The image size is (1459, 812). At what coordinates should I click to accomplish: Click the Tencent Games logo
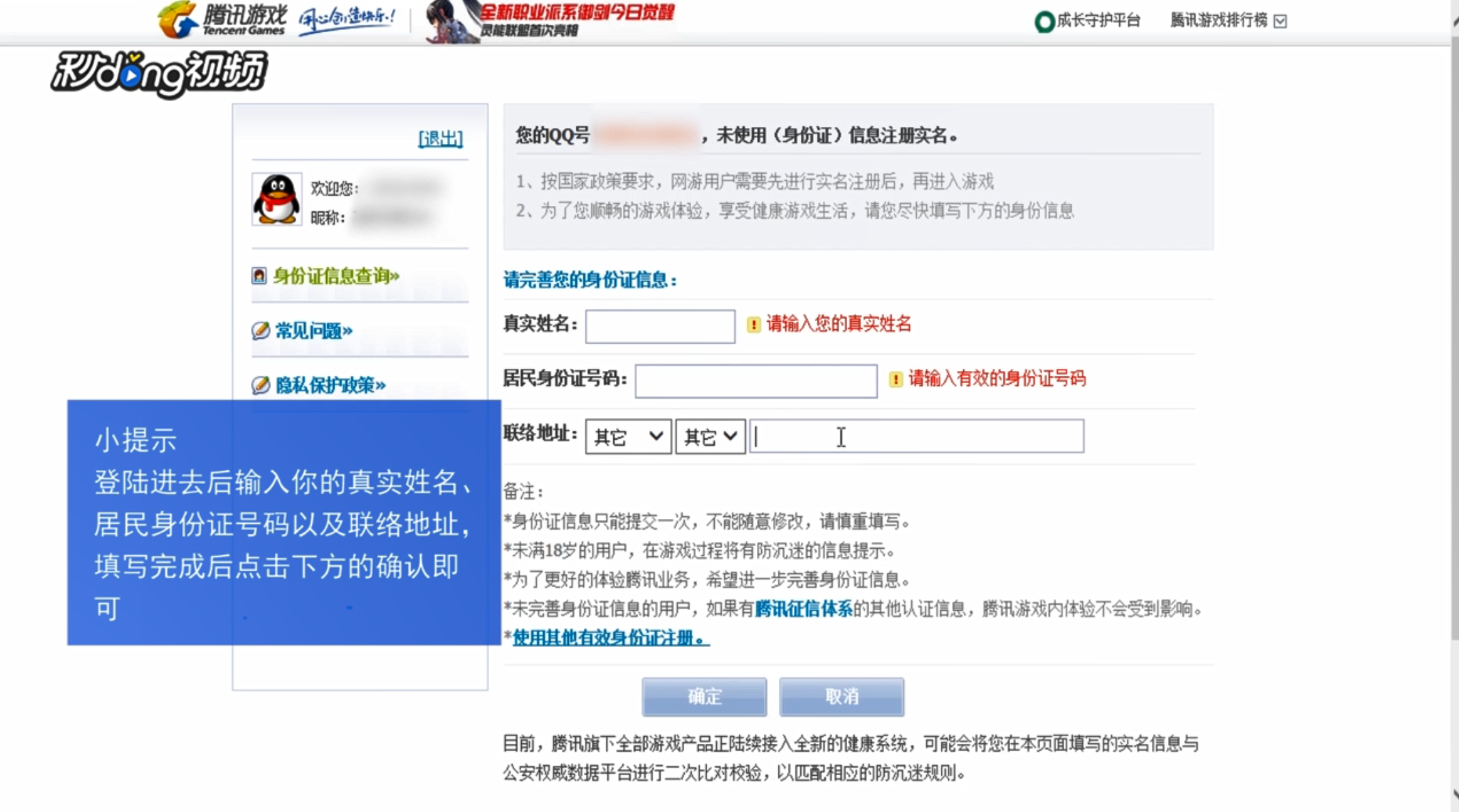tap(222, 20)
